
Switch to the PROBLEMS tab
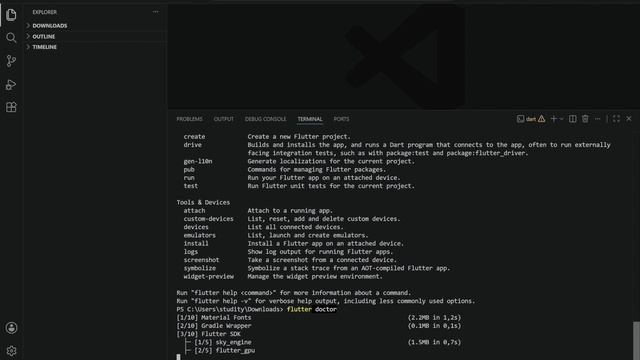coord(189,119)
